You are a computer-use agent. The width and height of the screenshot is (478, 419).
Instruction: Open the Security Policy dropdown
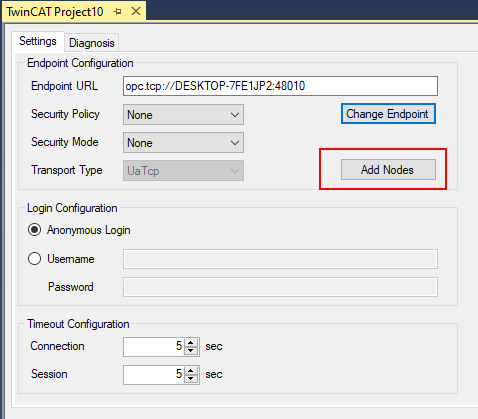coord(183,115)
